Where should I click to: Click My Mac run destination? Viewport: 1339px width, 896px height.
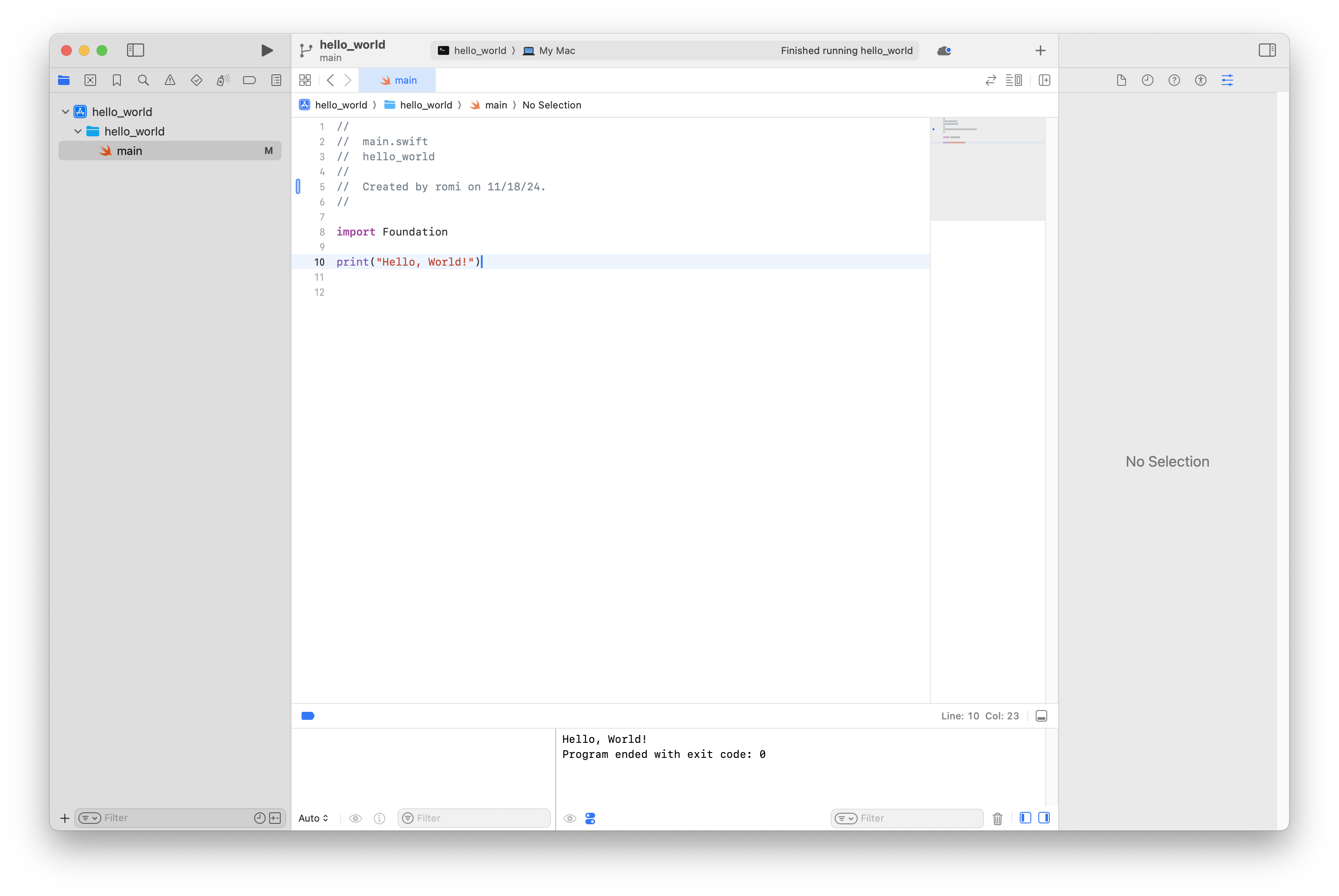tap(549, 51)
